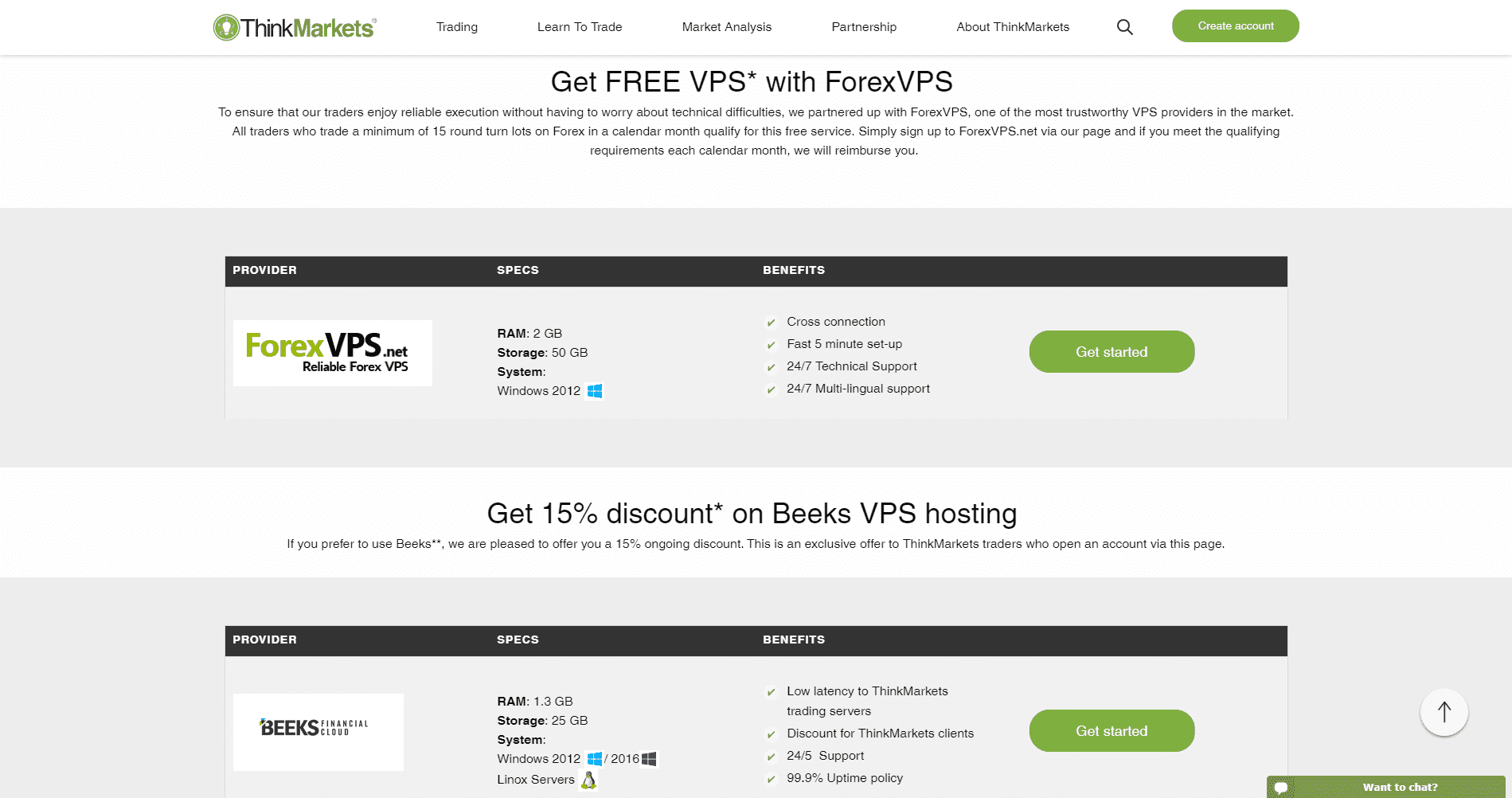Open the Trading dropdown menu

click(455, 26)
